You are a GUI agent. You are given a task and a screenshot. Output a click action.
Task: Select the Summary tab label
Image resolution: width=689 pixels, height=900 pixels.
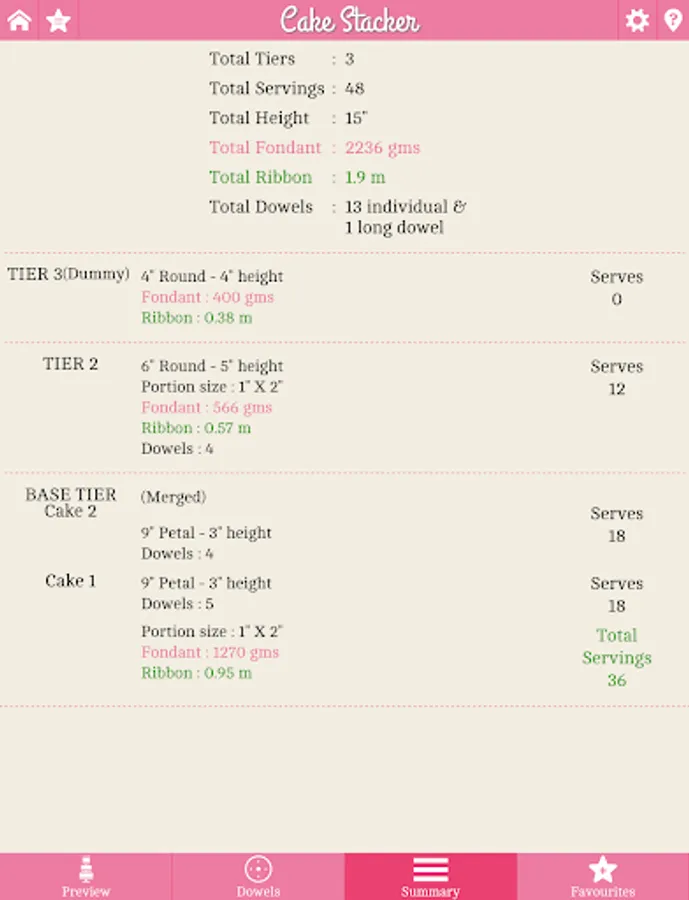point(430,891)
